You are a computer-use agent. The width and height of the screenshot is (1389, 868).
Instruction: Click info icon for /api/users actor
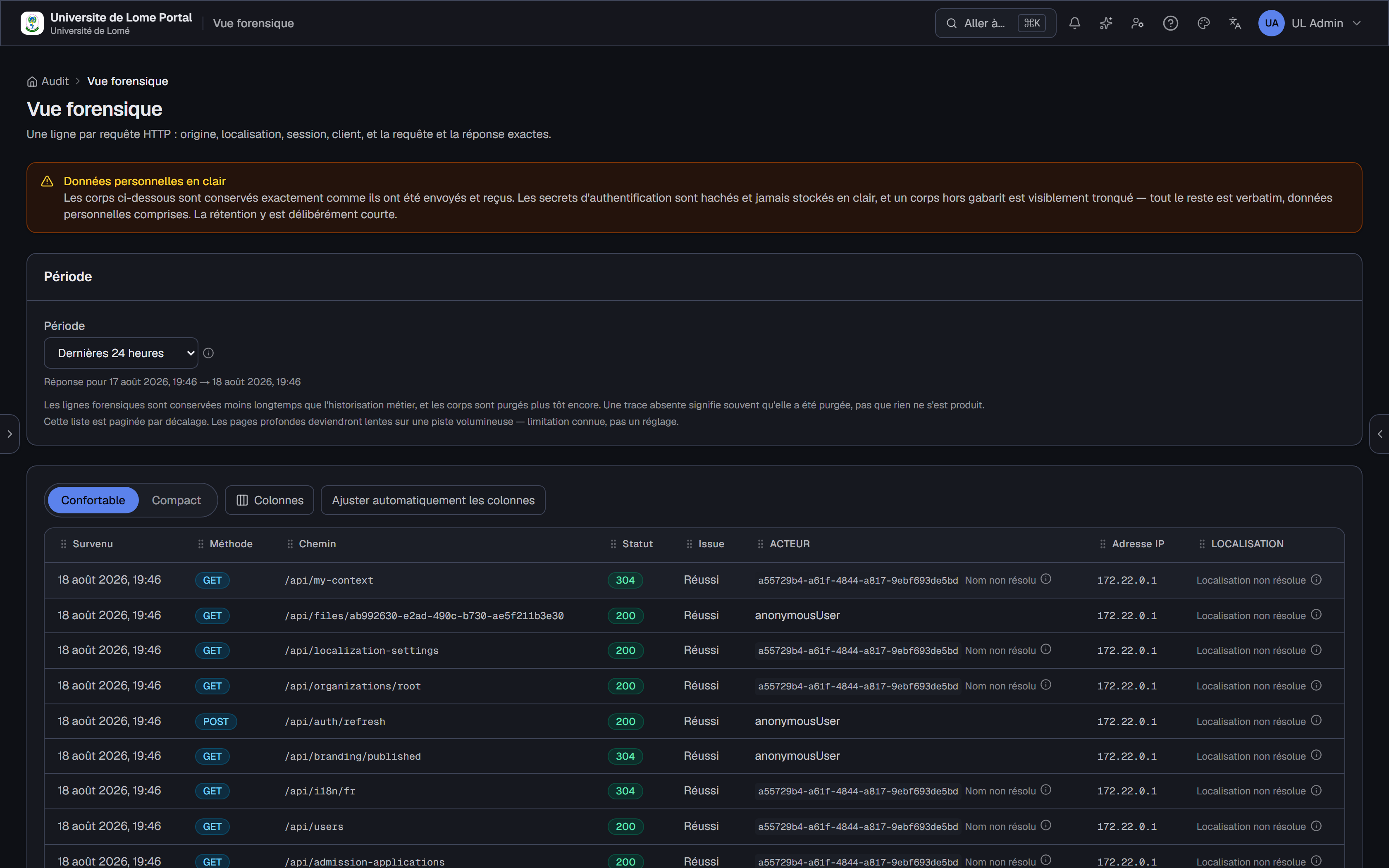click(x=1046, y=825)
